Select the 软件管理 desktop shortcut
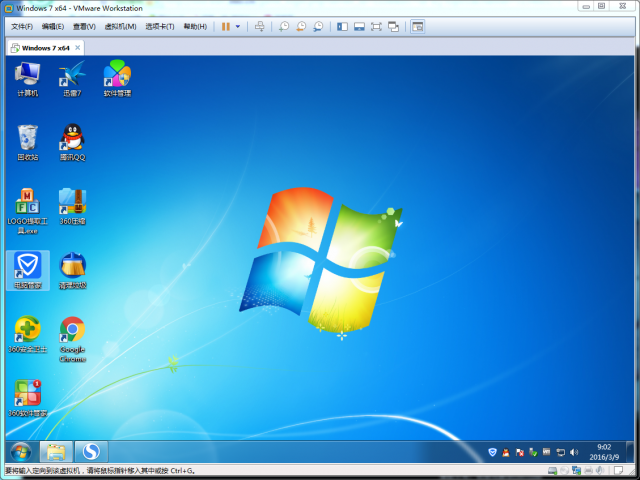The height and width of the screenshot is (480, 640). point(117,79)
